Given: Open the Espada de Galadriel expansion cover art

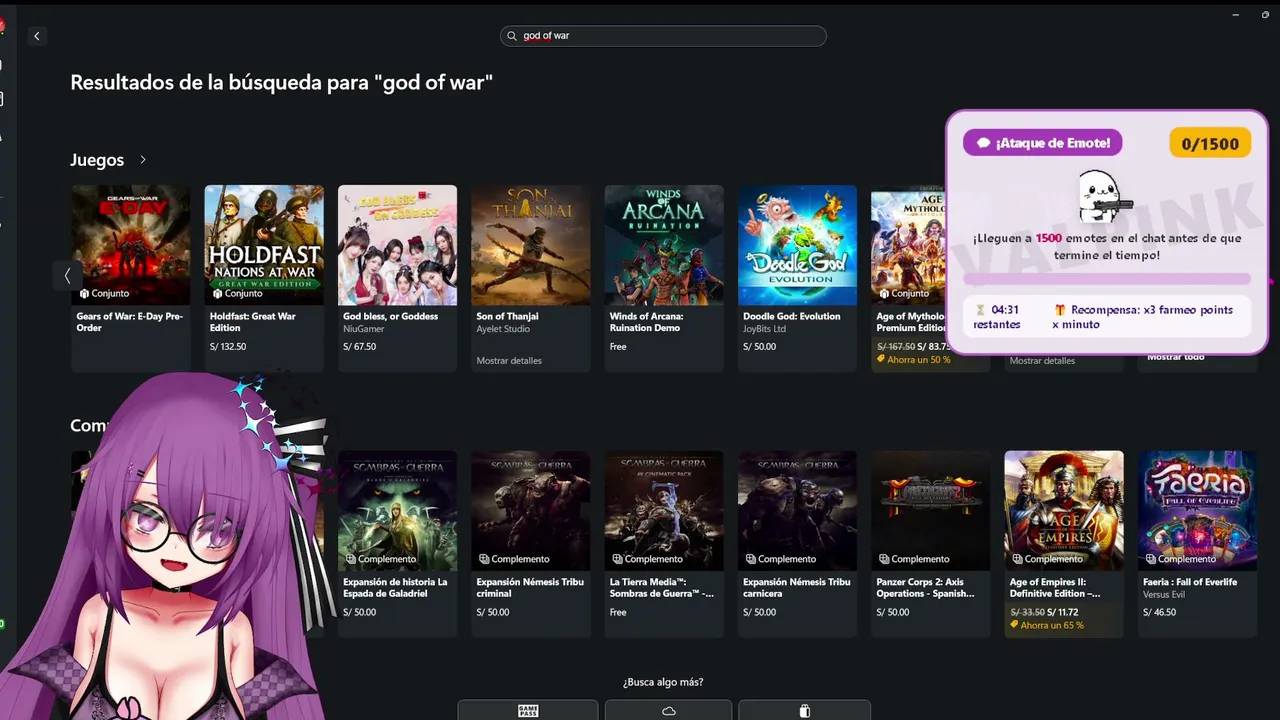Looking at the screenshot, I should [397, 511].
